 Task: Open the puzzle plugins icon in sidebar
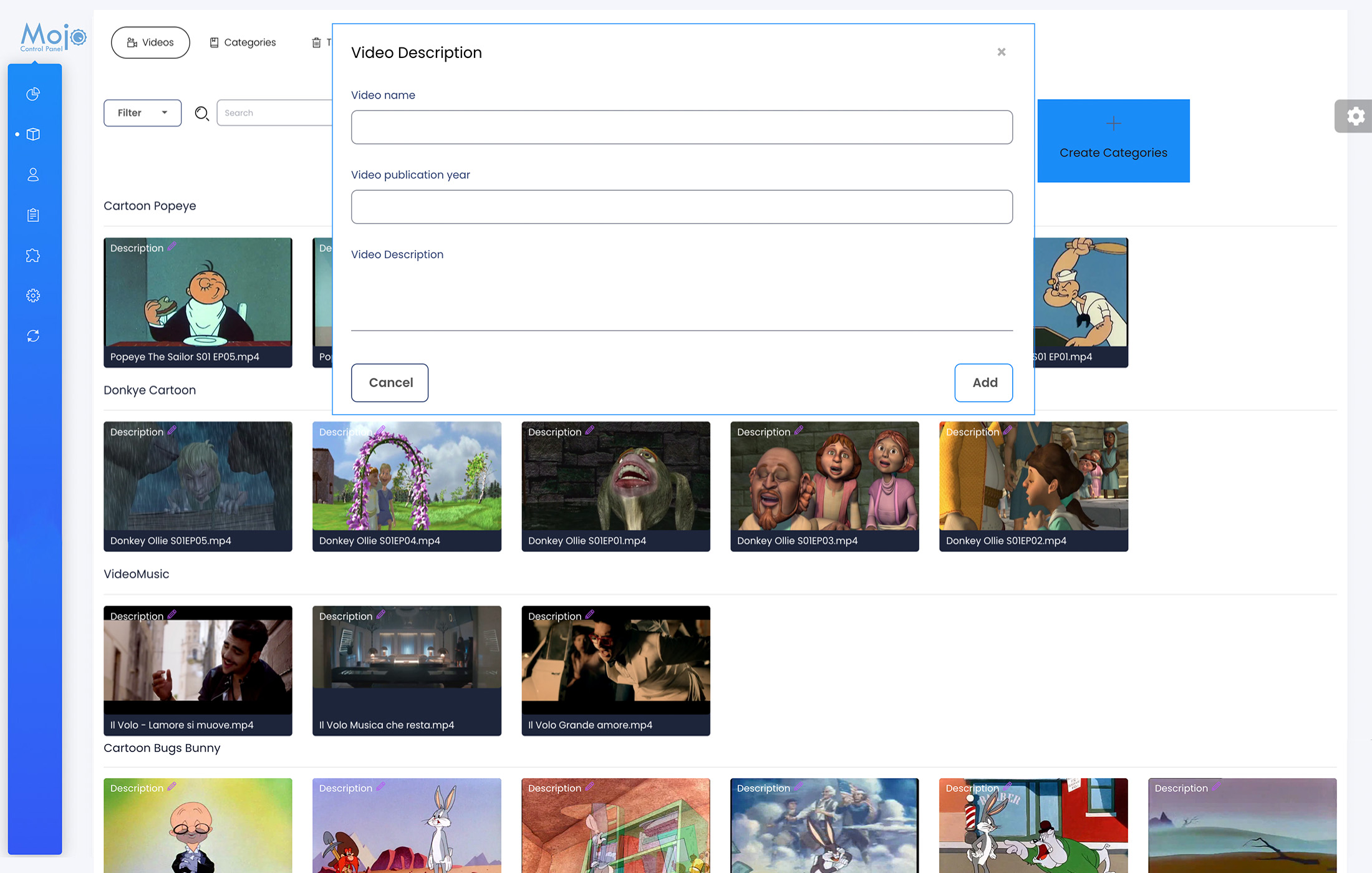pyautogui.click(x=32, y=255)
